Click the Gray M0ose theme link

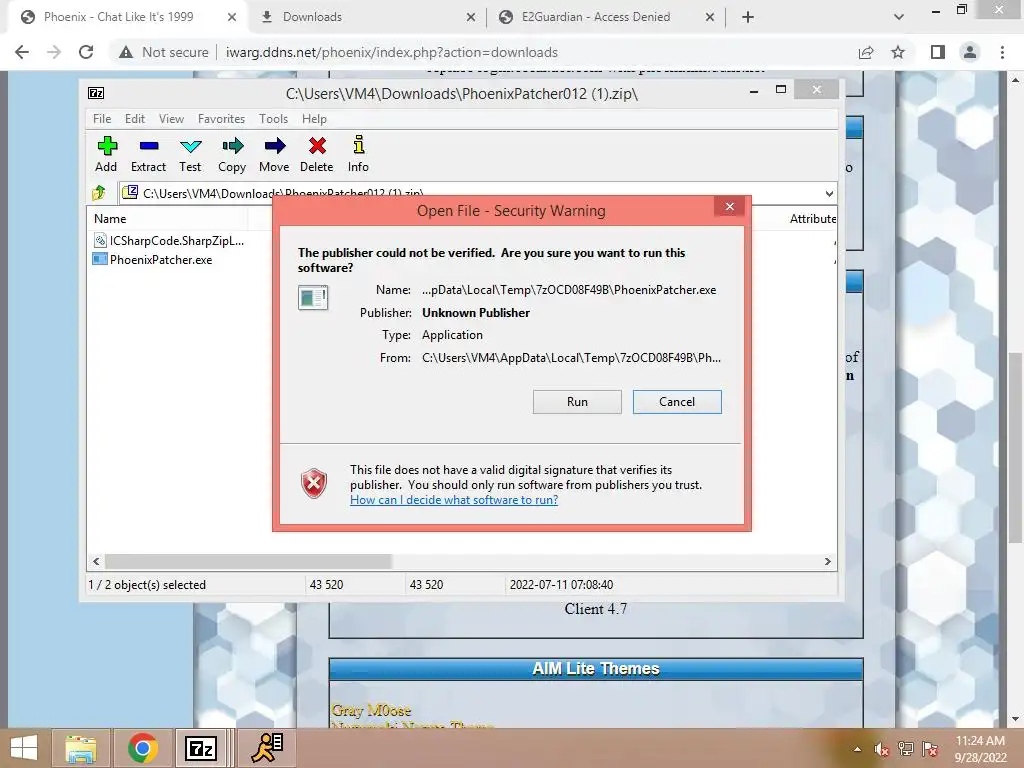[x=371, y=710]
